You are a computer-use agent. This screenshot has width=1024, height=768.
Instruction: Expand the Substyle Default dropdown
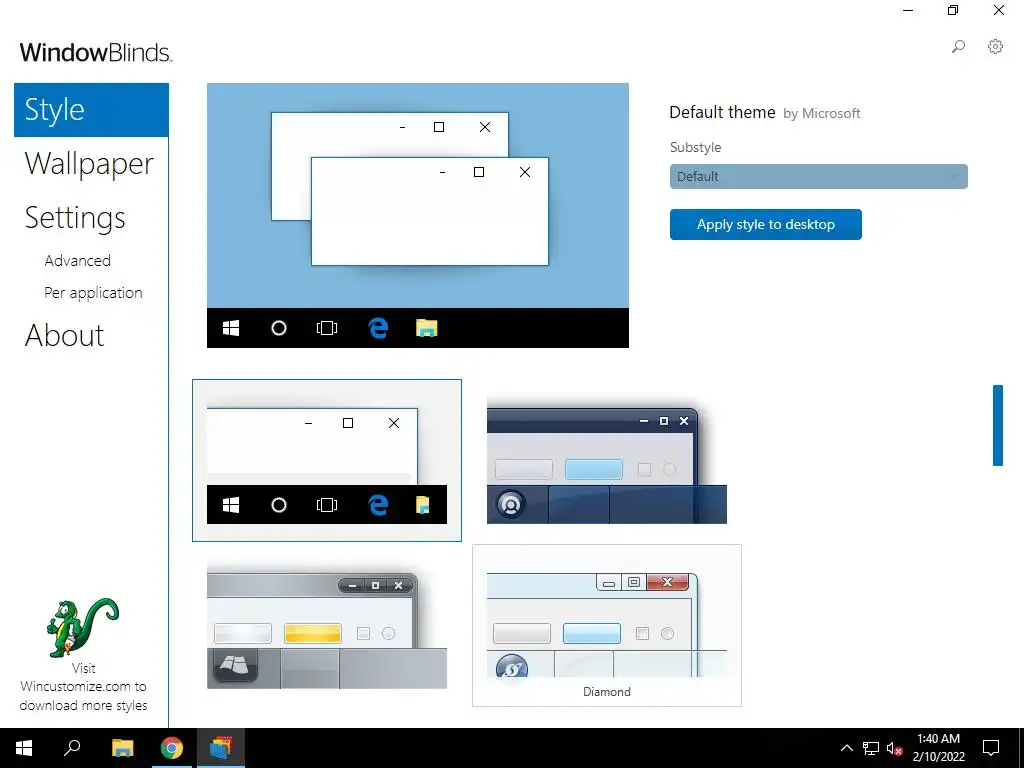coord(818,176)
